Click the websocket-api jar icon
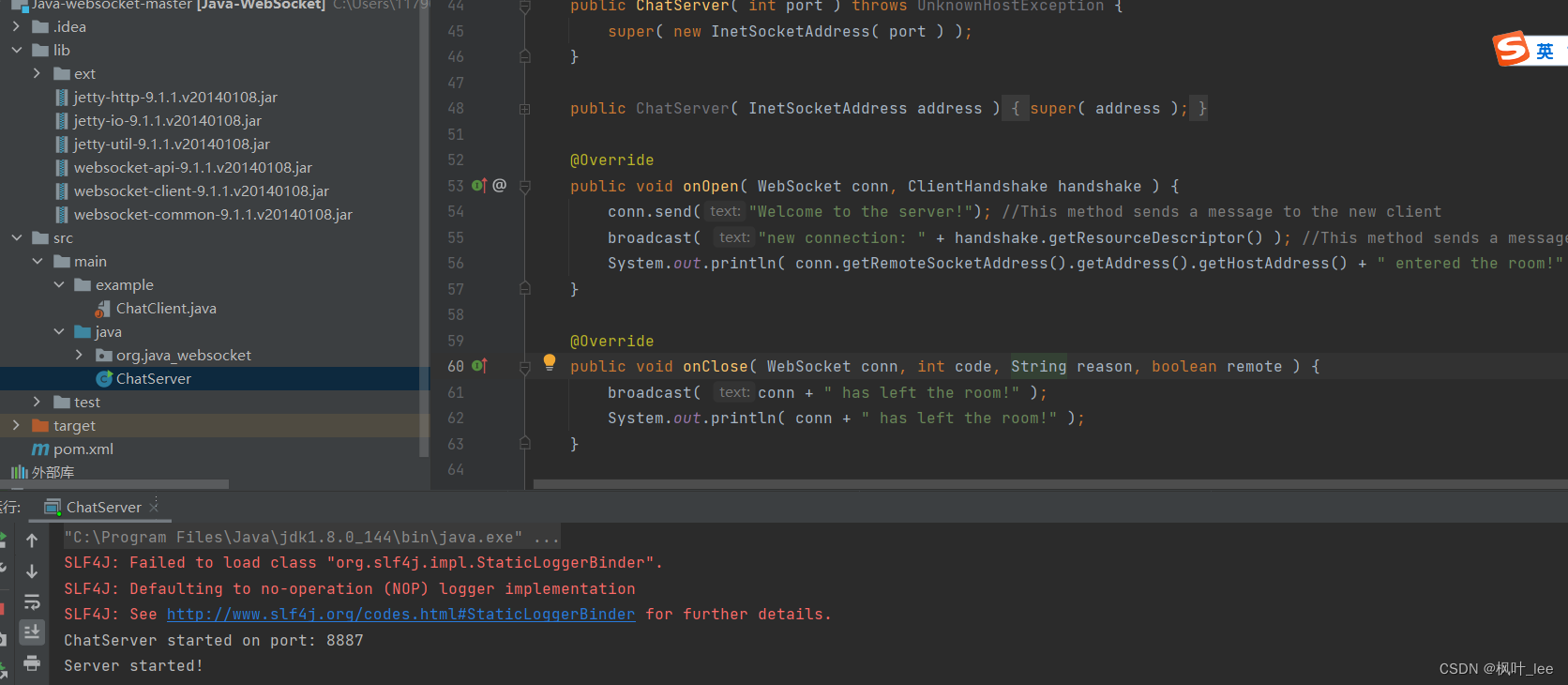This screenshot has height=685, width=1568. coord(62,167)
